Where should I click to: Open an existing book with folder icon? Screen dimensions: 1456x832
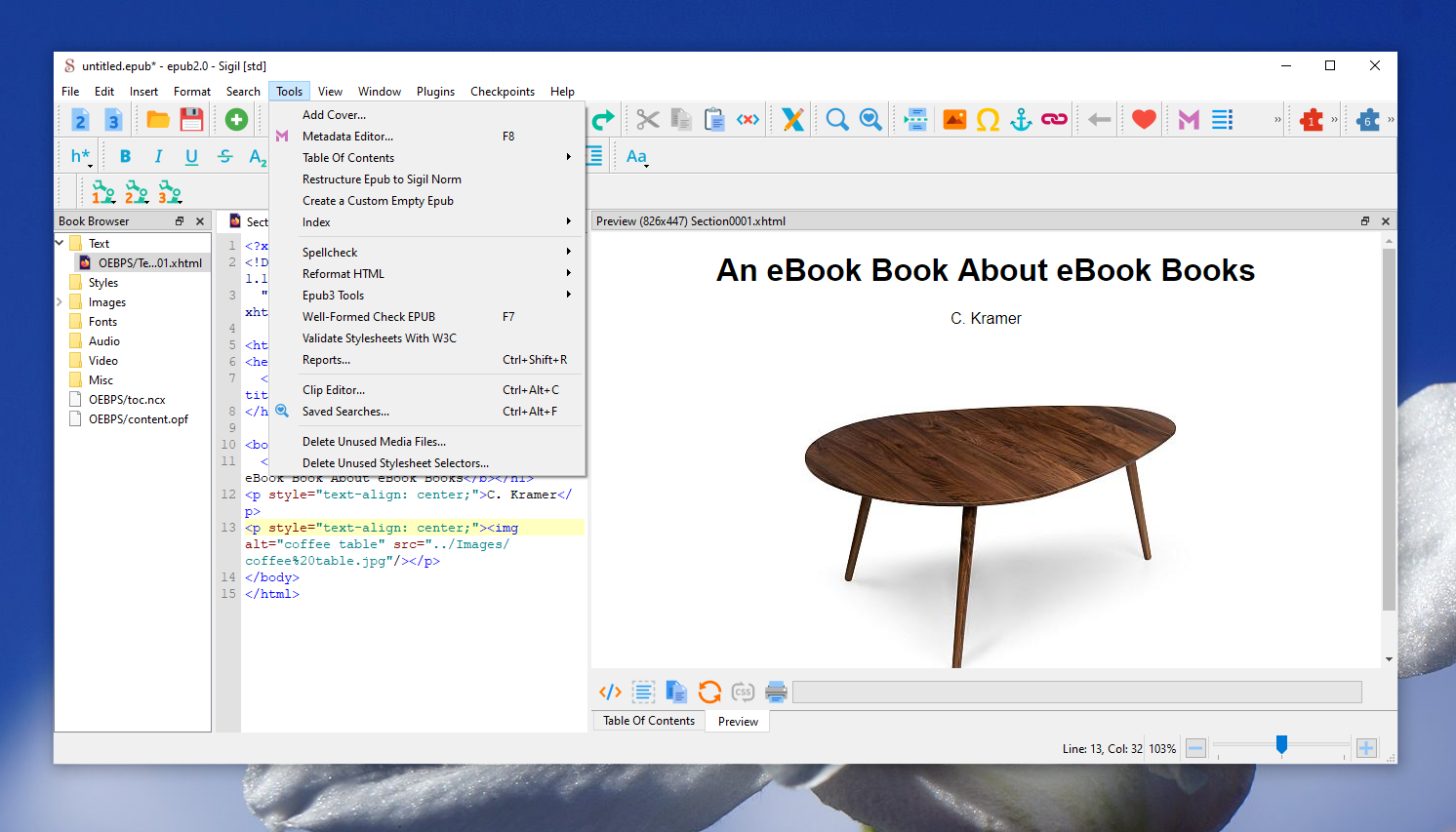pos(158,120)
